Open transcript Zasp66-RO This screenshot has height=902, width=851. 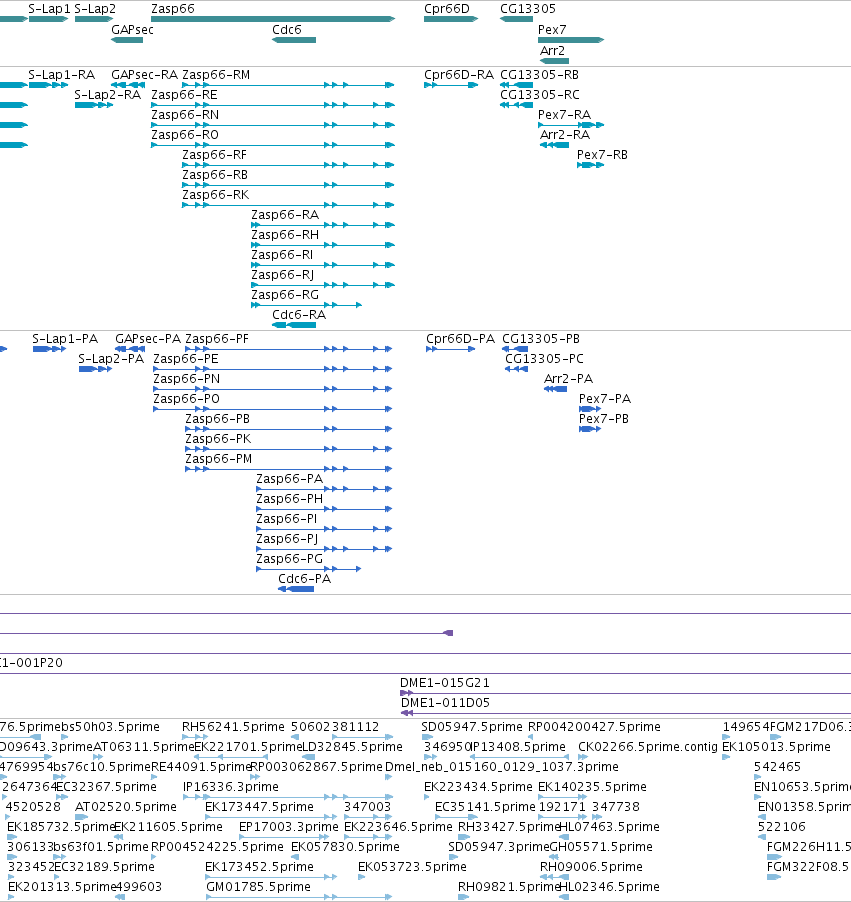pos(185,135)
